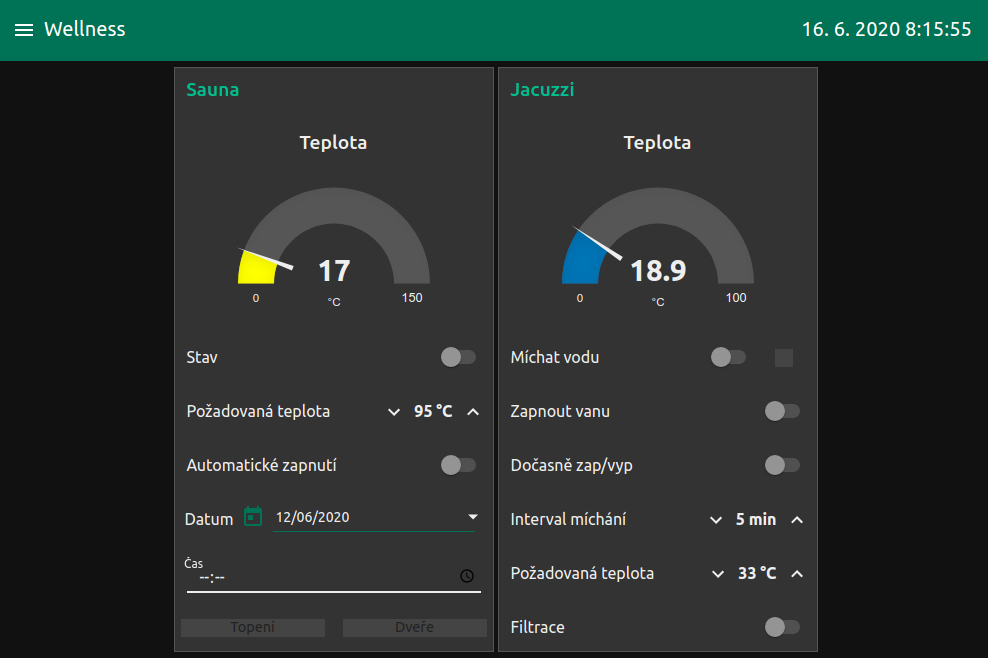Screen dimensions: 988x658
Task: Click the Čas time input field
Action: click(x=320, y=577)
